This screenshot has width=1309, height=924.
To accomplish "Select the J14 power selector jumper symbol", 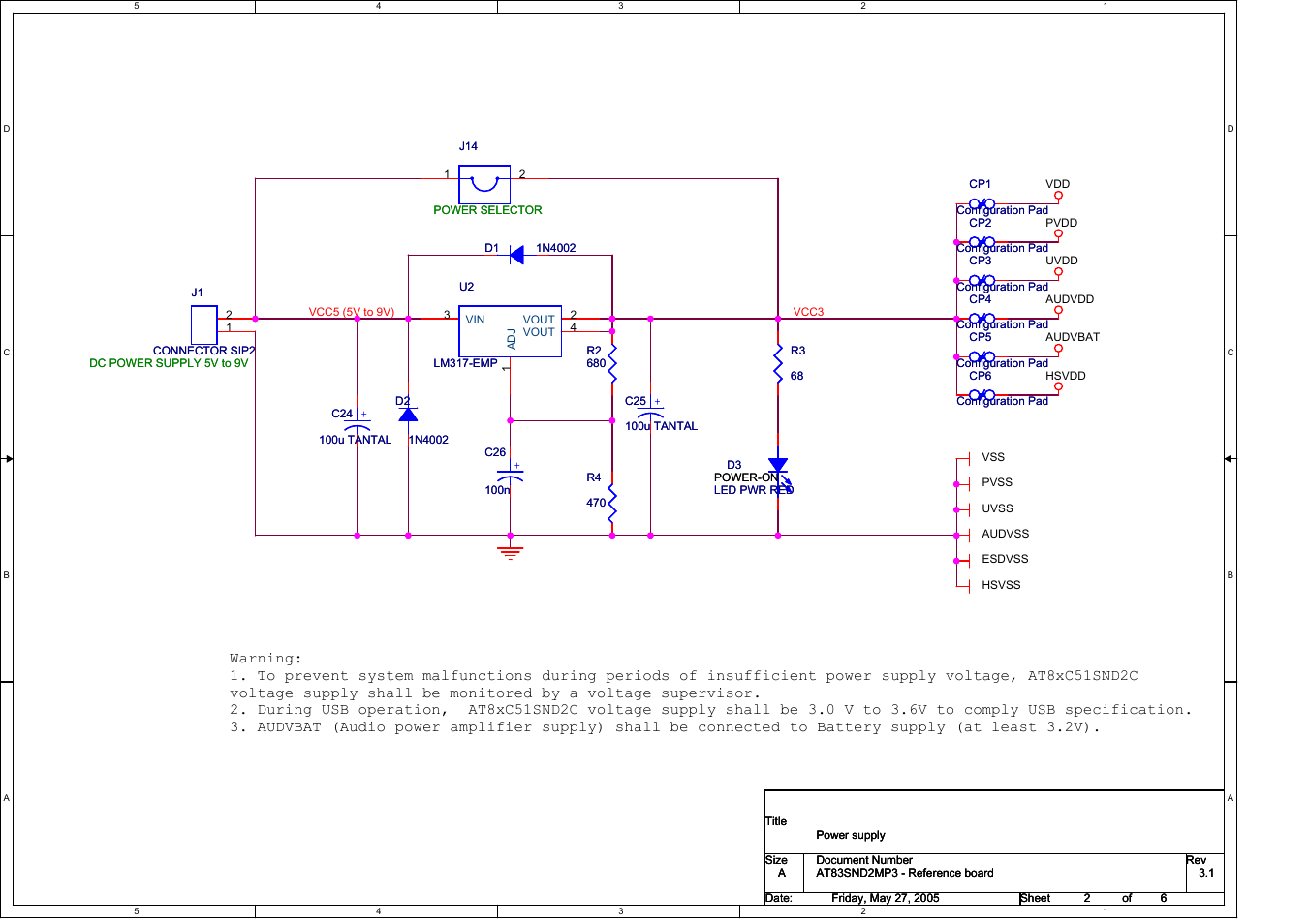I will (x=484, y=184).
